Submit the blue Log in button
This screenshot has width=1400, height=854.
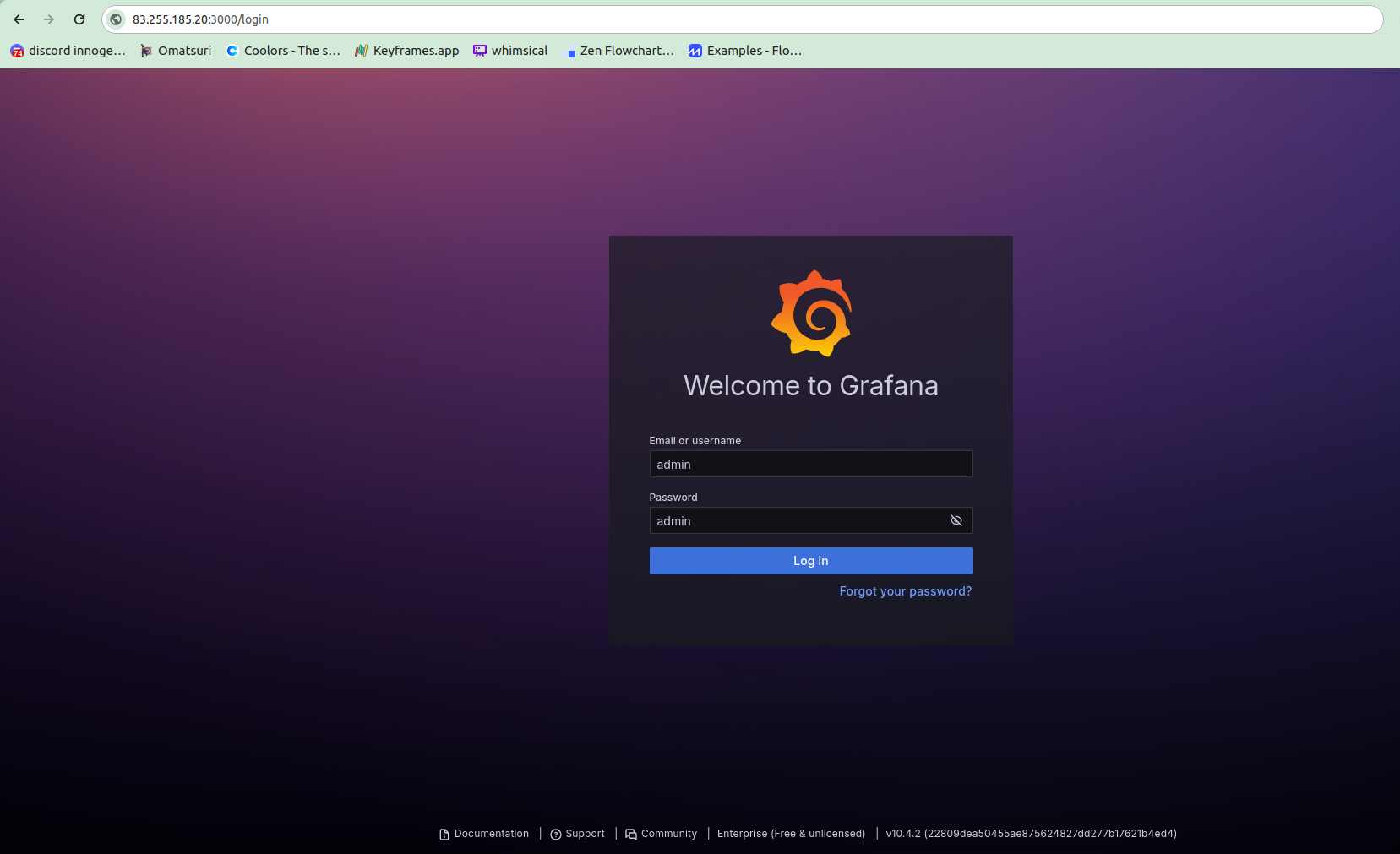click(811, 561)
